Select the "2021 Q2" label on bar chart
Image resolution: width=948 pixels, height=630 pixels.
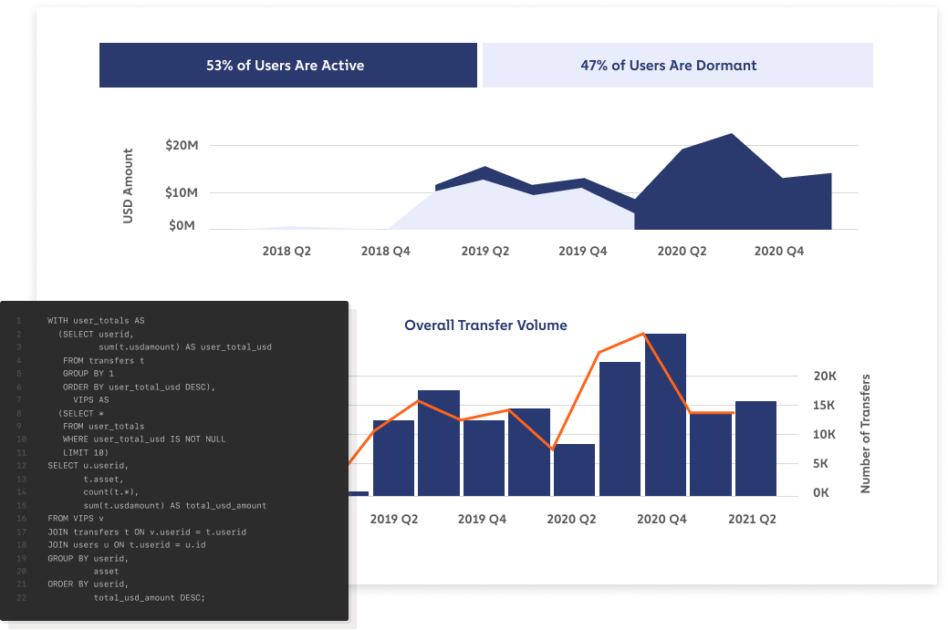[x=750, y=519]
